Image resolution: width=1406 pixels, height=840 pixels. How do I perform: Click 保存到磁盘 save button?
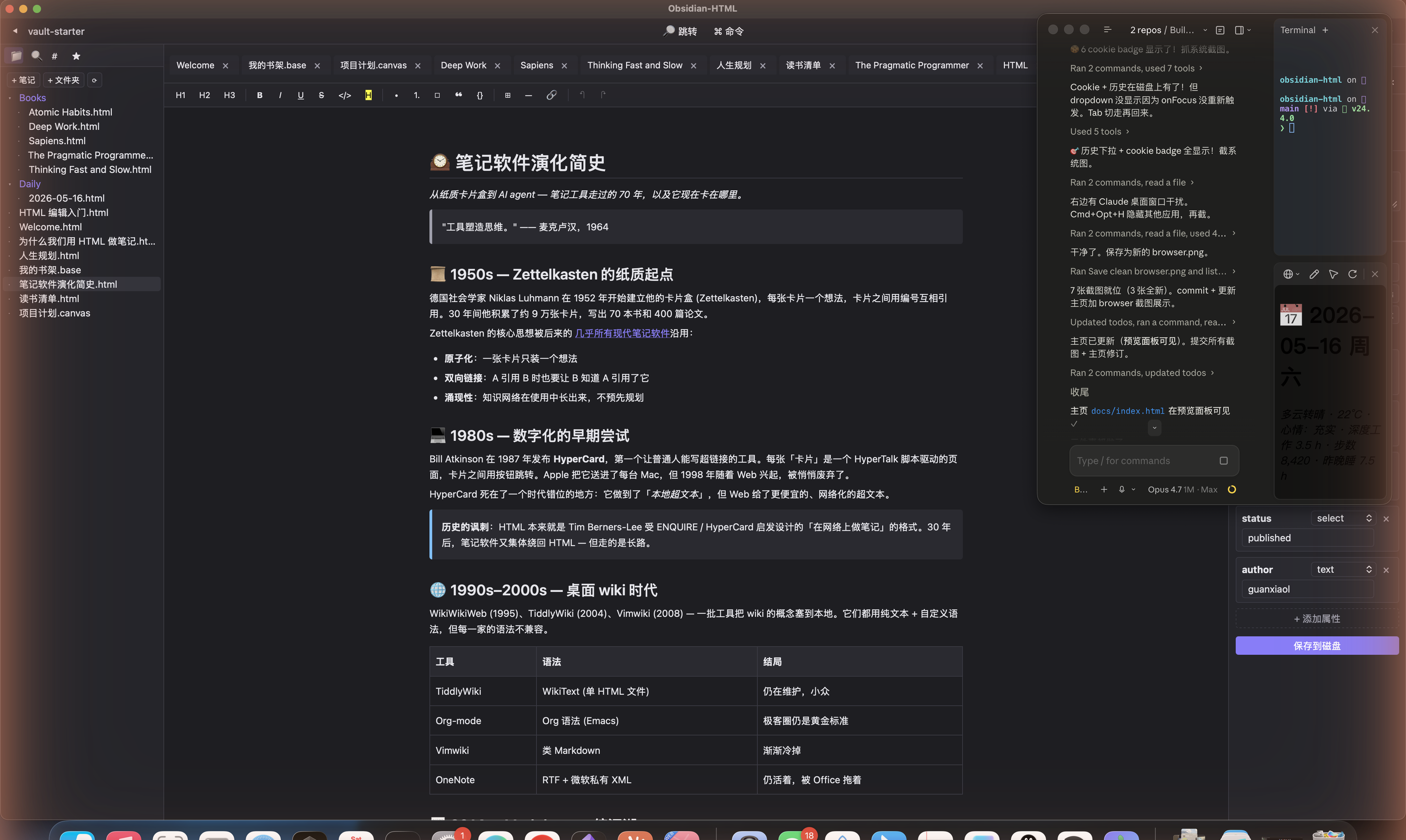[x=1317, y=646]
